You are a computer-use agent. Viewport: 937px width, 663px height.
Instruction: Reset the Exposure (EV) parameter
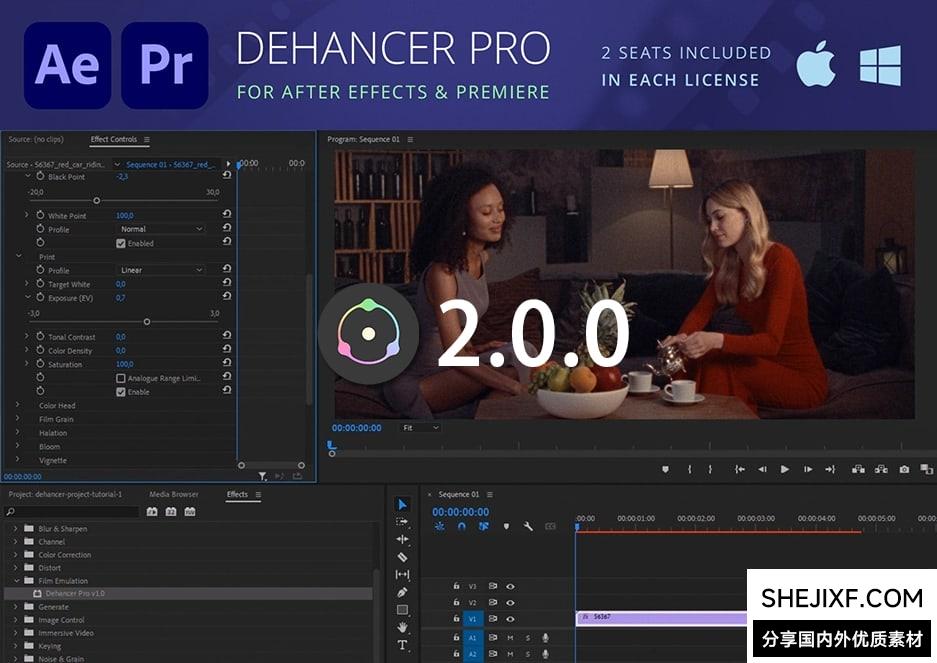click(227, 298)
